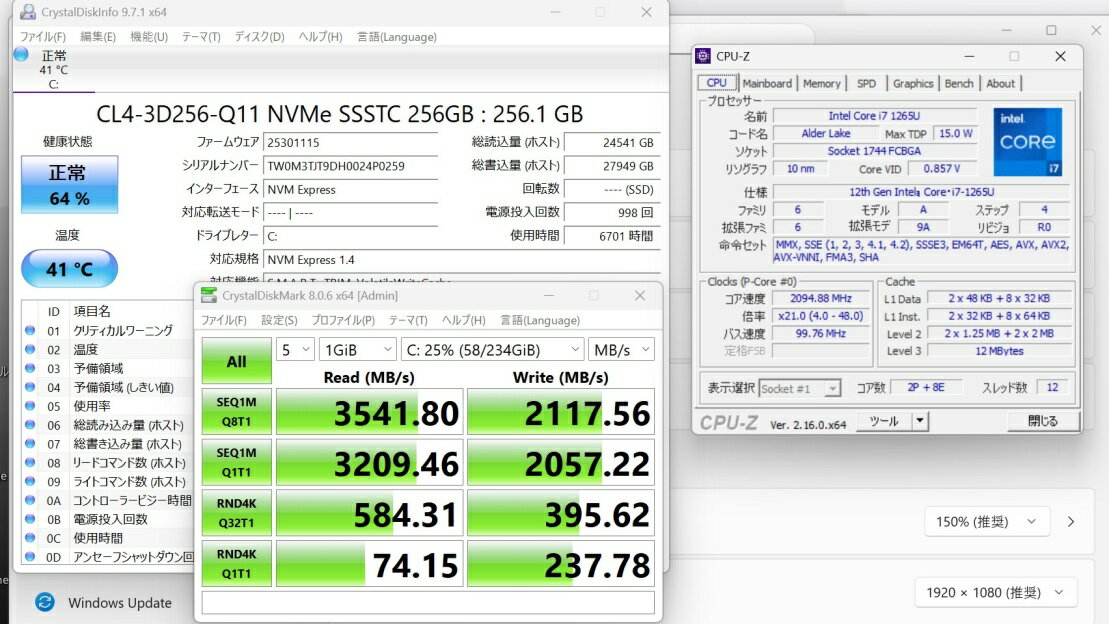Image resolution: width=1109 pixels, height=624 pixels.
Task: Click the empty comment field in CrystalDiskMark
Action: [428, 602]
